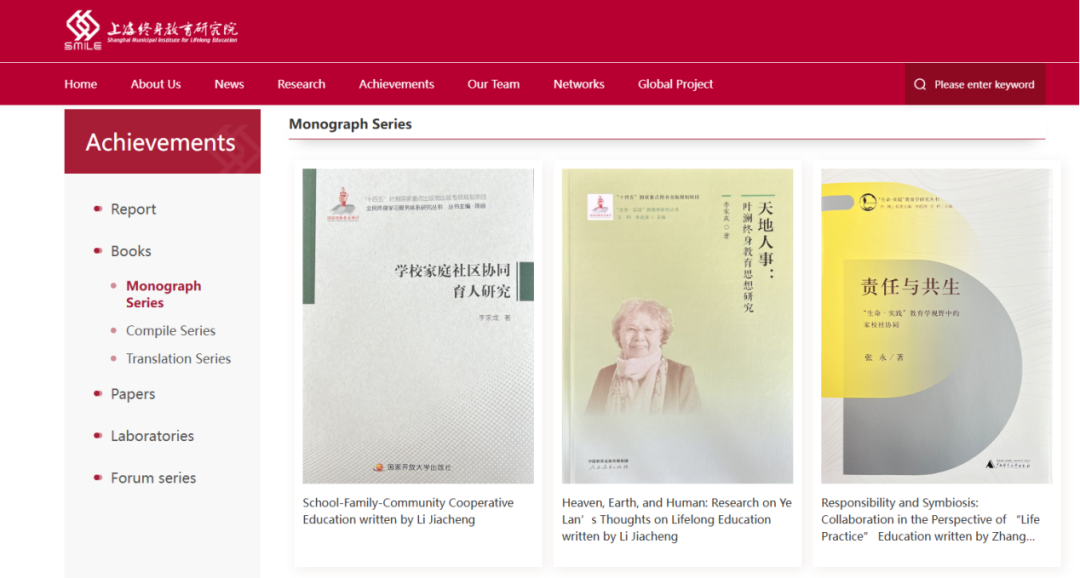The width and height of the screenshot is (1080, 578).
Task: Click School-Family-Community Cooperative Education title link
Action: pos(408,511)
